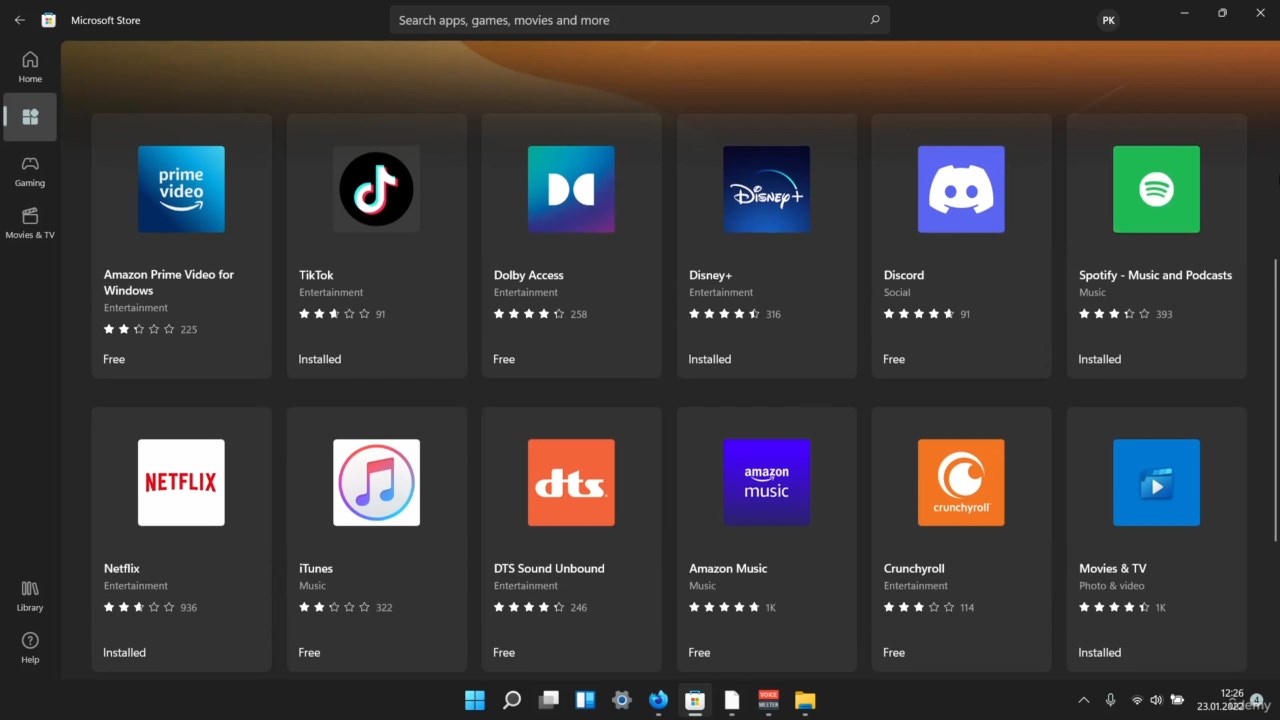Open Amazon Music app tile
The width and height of the screenshot is (1280, 720).
click(x=766, y=538)
